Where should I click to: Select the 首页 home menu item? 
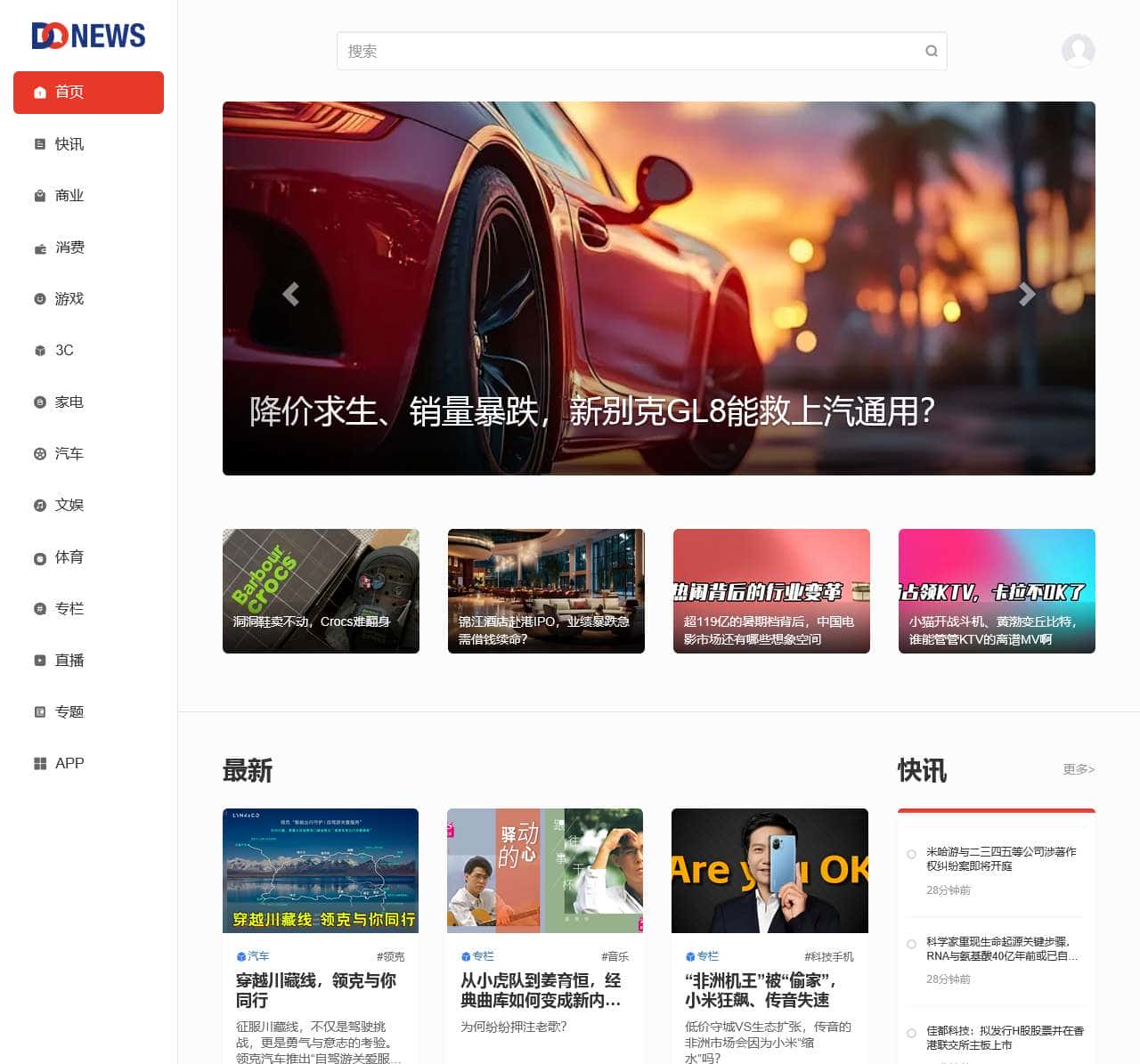(88, 93)
